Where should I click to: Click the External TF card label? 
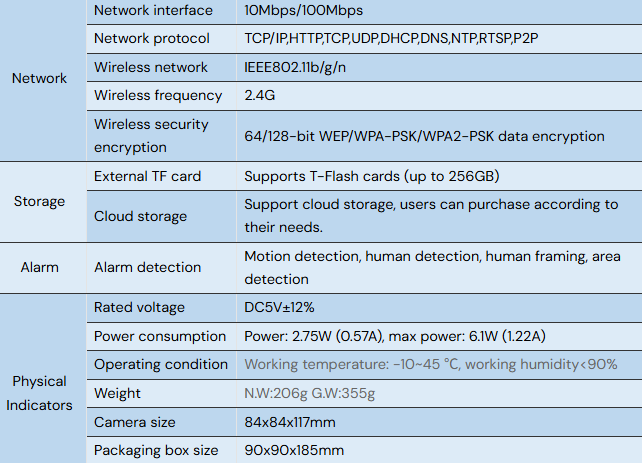[147, 176]
